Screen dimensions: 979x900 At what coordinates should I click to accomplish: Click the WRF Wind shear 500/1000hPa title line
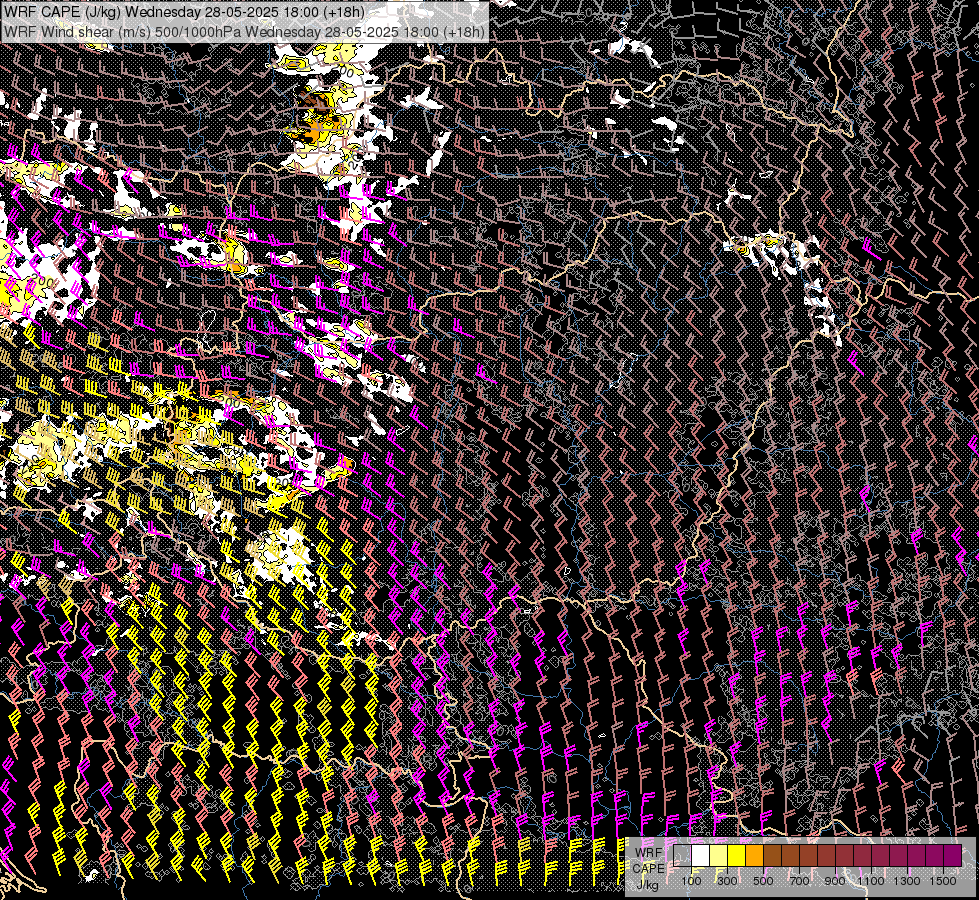(244, 31)
